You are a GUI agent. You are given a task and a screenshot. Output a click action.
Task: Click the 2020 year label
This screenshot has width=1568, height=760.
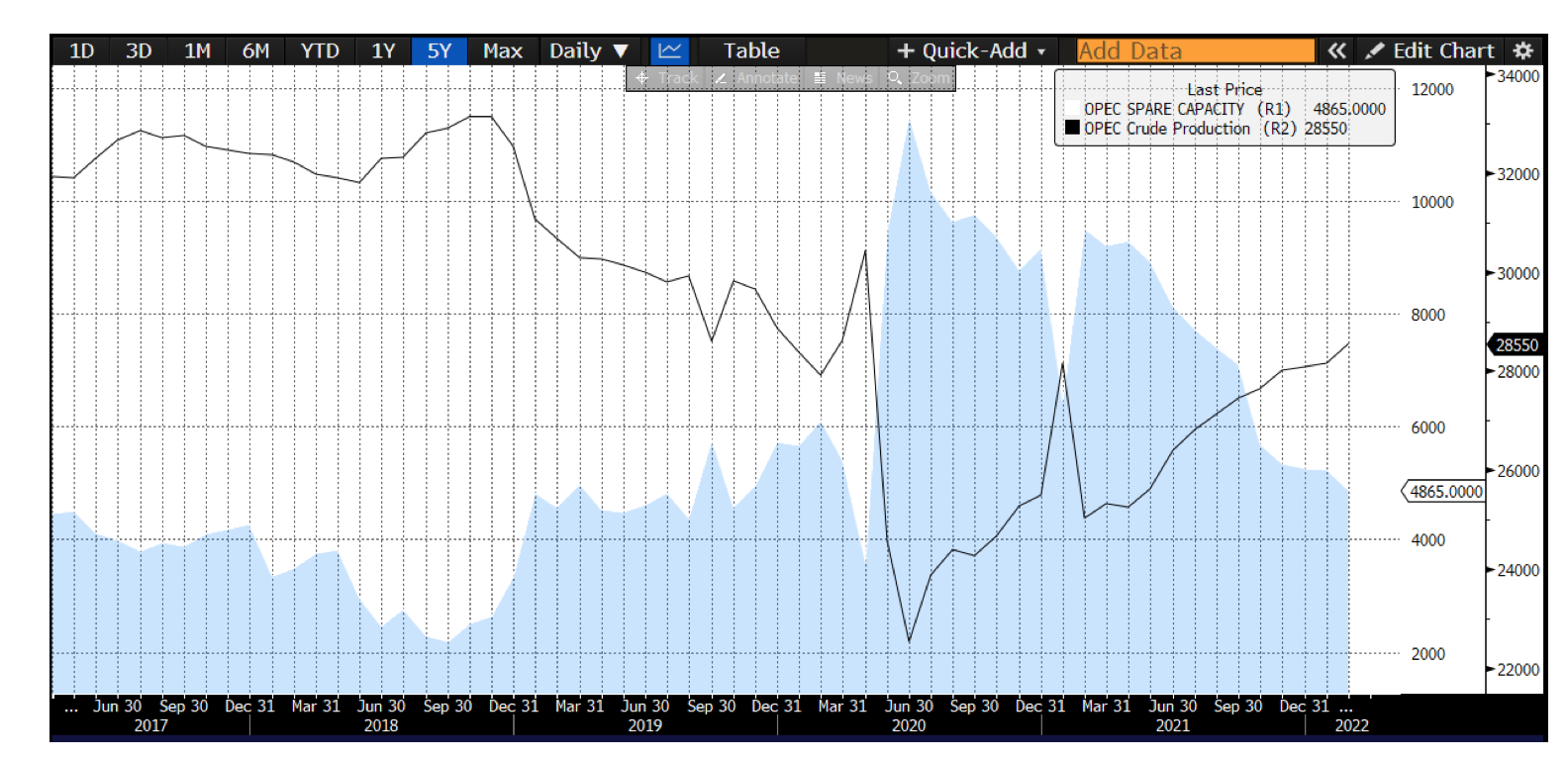click(x=909, y=725)
